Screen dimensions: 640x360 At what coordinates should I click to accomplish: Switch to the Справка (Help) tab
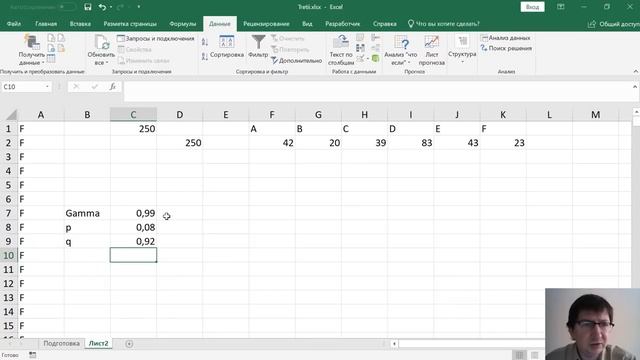pyautogui.click(x=384, y=24)
